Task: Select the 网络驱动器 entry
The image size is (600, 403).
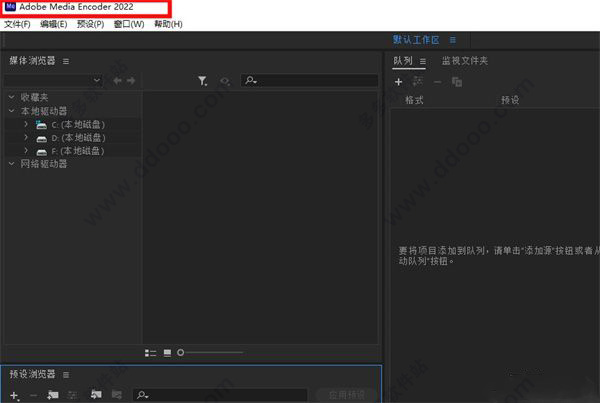Action: (44, 164)
